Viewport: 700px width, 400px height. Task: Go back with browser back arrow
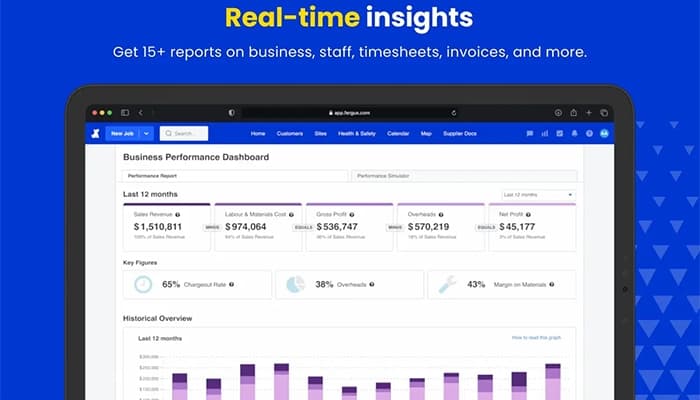click(x=141, y=113)
